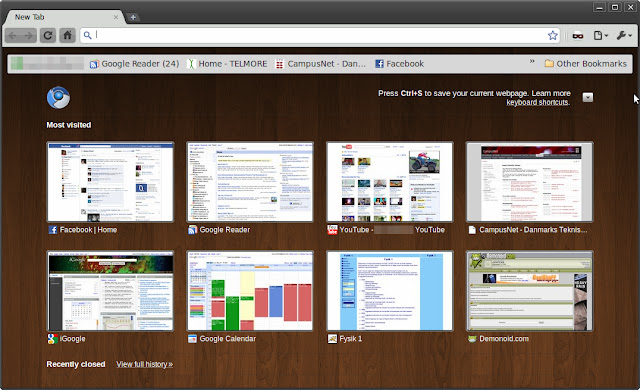Viewport: 640px width, 390px height.
Task: Open the Demonoid.com thumbnail preview
Action: click(529, 291)
